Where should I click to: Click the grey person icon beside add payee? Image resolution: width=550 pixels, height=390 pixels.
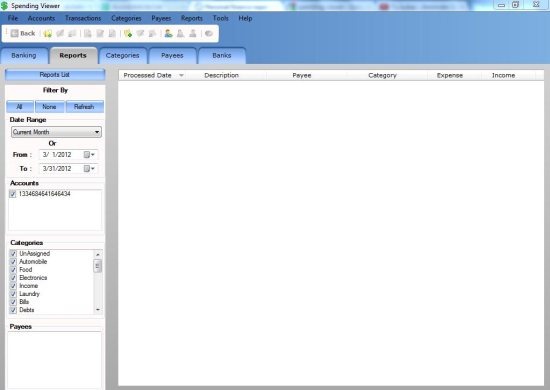click(x=181, y=33)
